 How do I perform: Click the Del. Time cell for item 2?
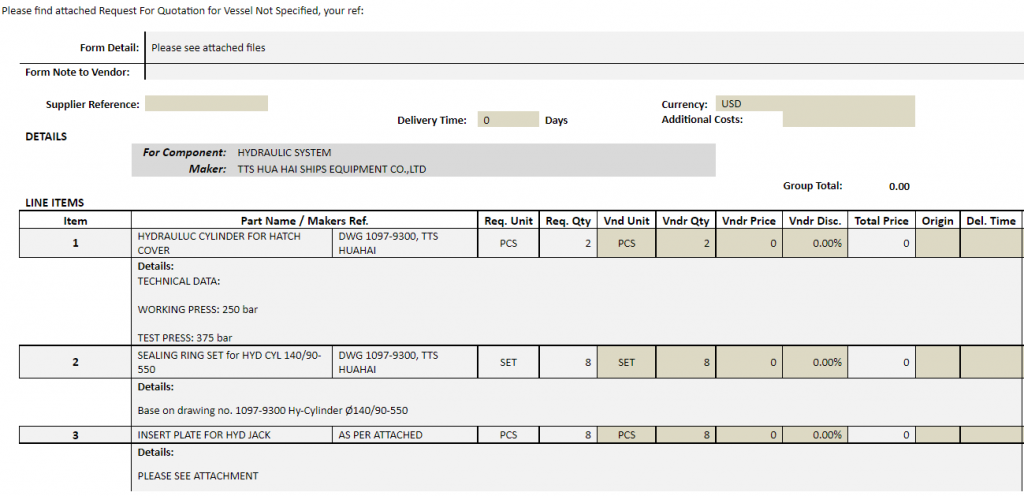pos(991,362)
